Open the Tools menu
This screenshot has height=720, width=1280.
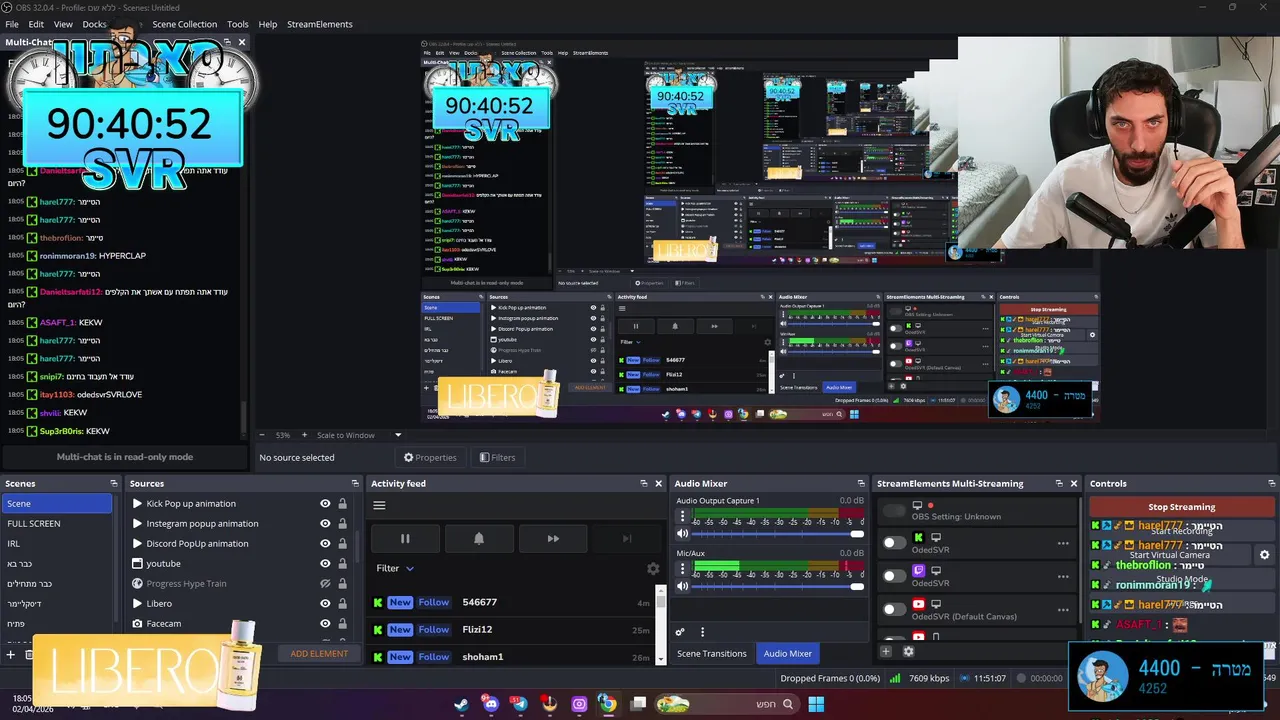[238, 24]
